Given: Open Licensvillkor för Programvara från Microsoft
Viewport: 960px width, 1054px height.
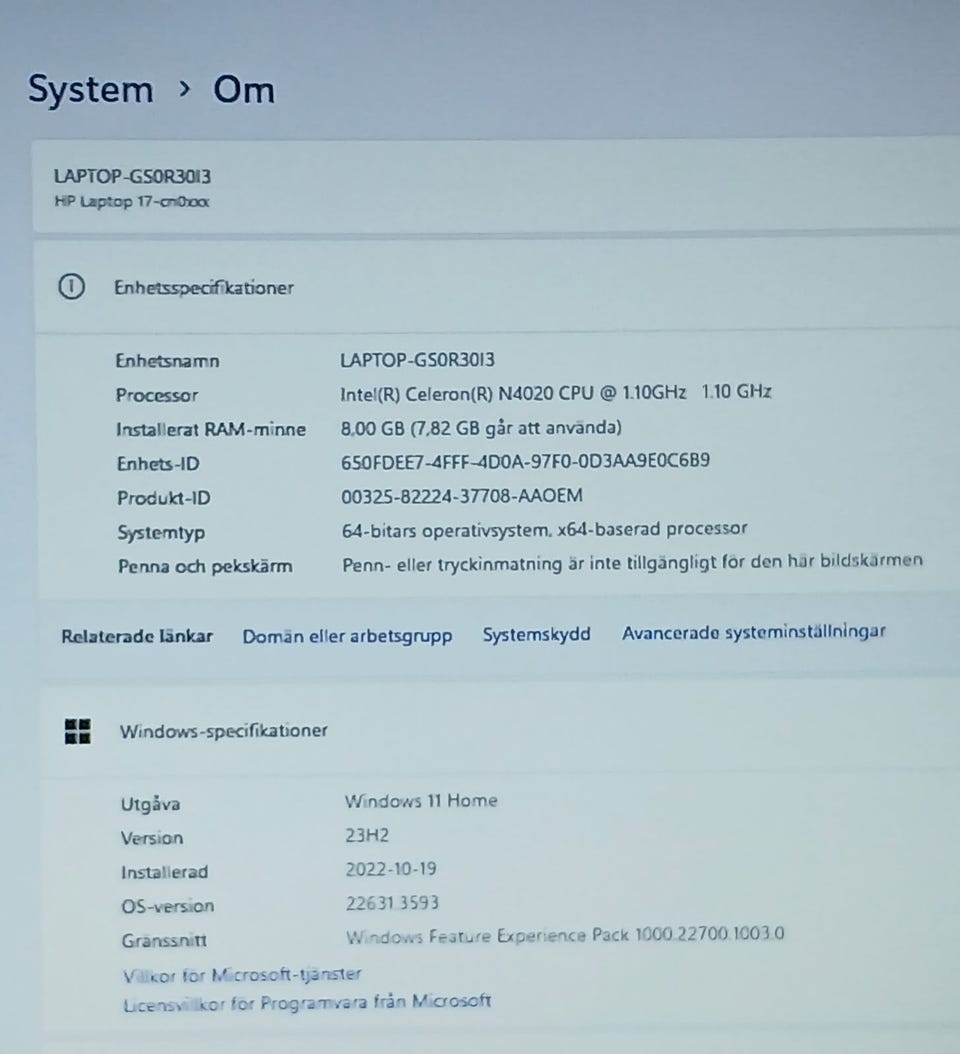Looking at the screenshot, I should pyautogui.click(x=307, y=1003).
